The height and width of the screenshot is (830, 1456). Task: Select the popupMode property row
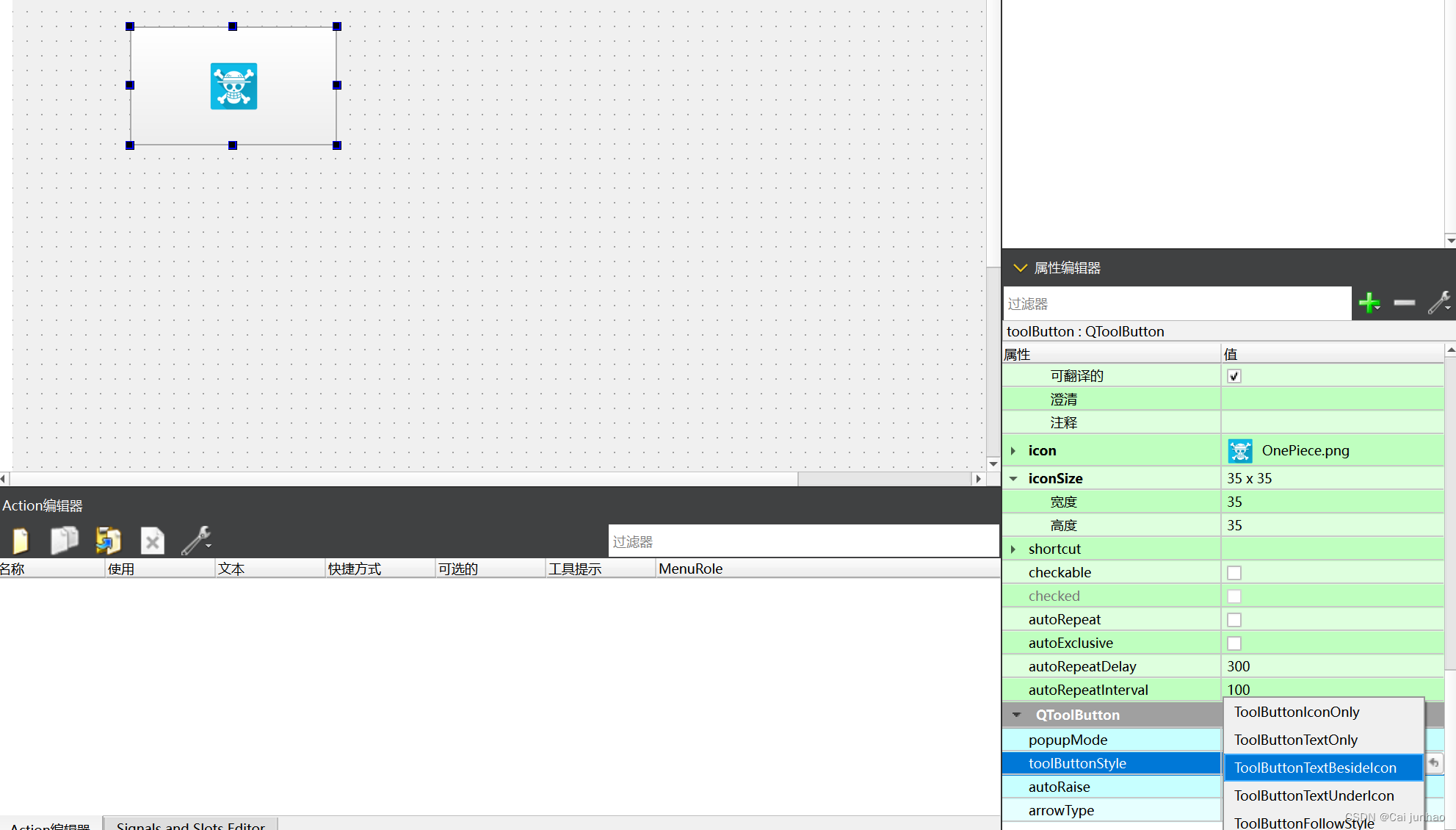click(1112, 740)
